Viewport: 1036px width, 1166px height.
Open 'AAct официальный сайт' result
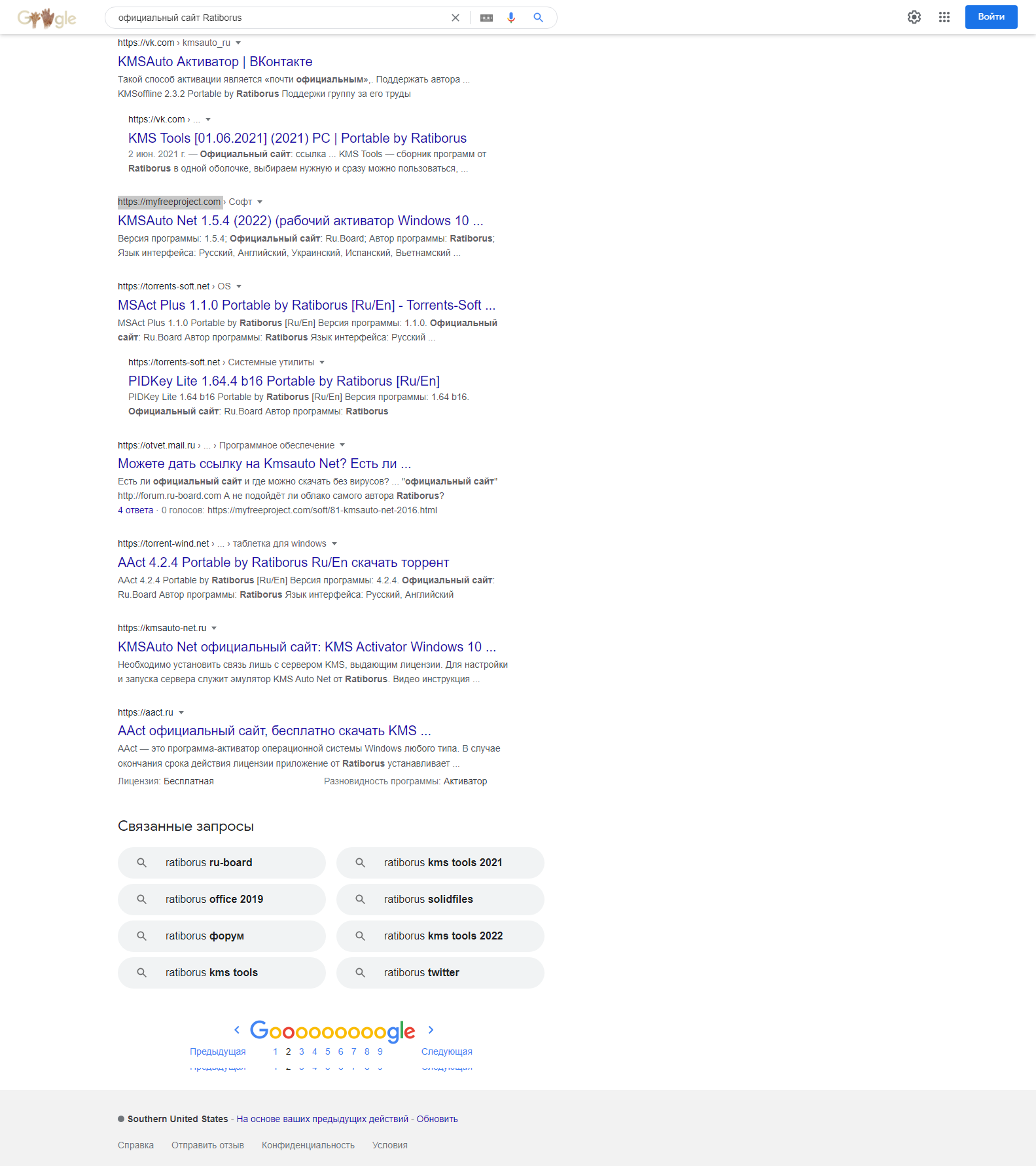(x=274, y=731)
